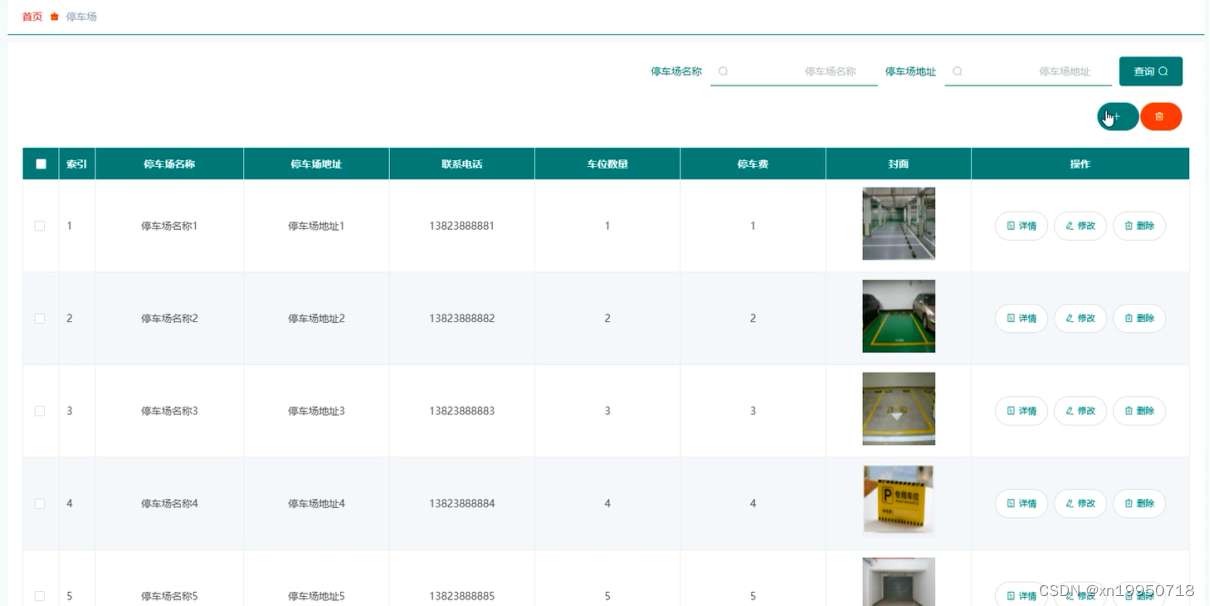Select cell 停车场地址4
Screen dimensions: 1210x606
[x=316, y=504]
